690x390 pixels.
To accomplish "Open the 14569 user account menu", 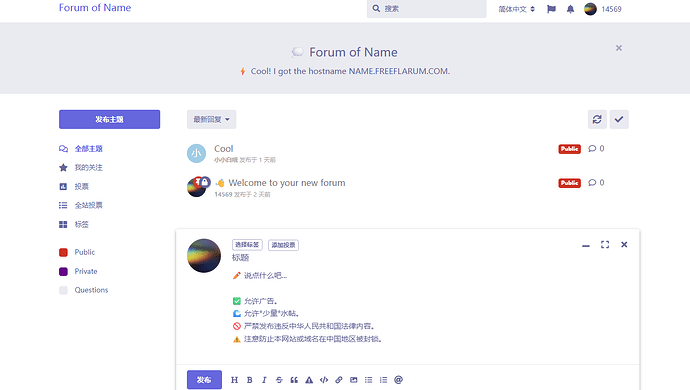I will 602,9.
